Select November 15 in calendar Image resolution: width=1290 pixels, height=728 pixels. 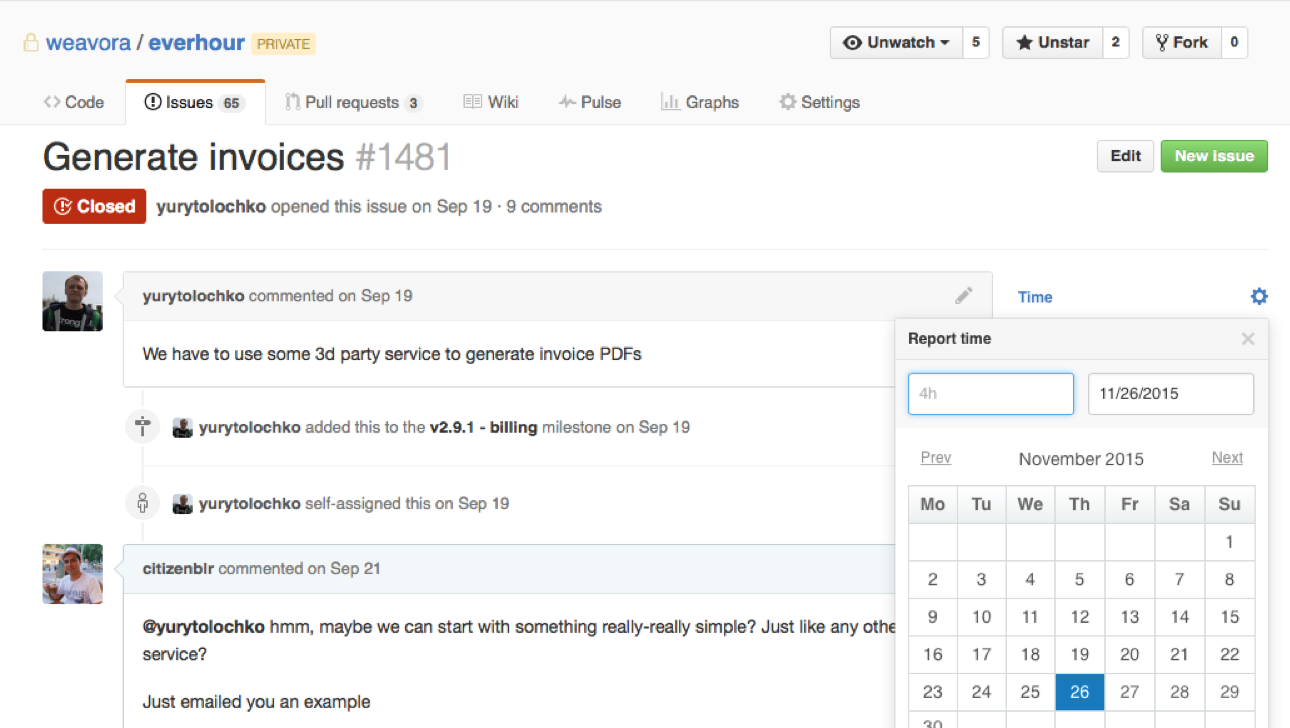pos(1229,617)
